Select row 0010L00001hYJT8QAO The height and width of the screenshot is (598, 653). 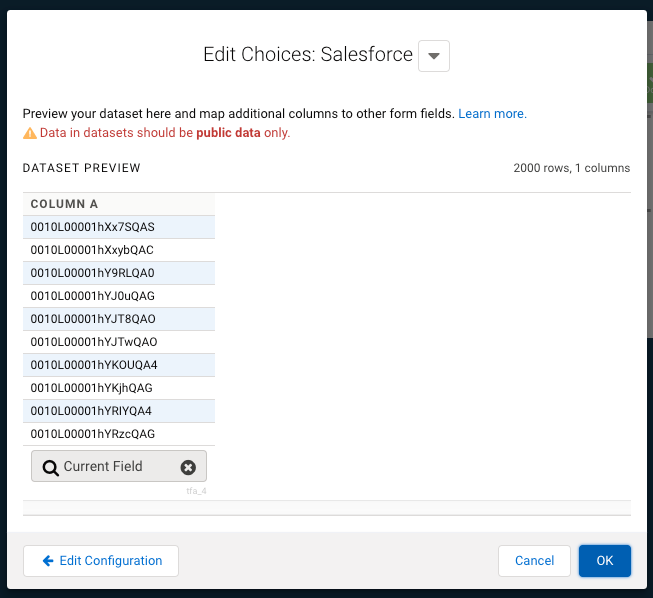point(93,319)
